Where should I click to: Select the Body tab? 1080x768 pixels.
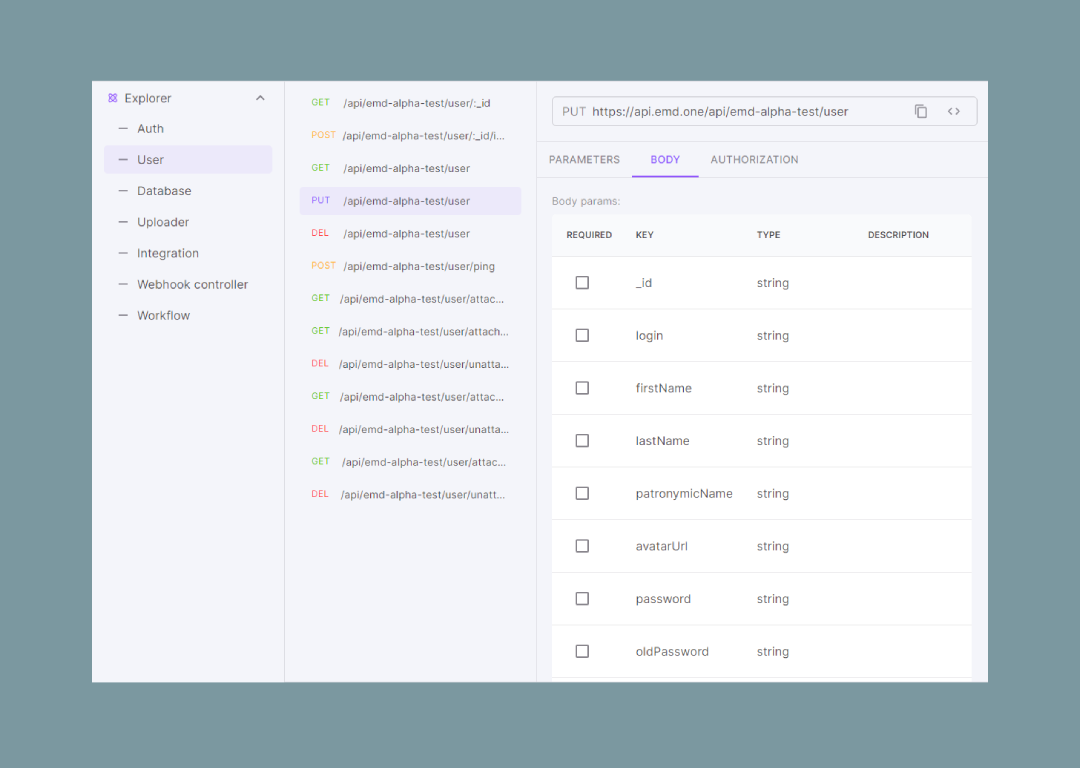665,160
